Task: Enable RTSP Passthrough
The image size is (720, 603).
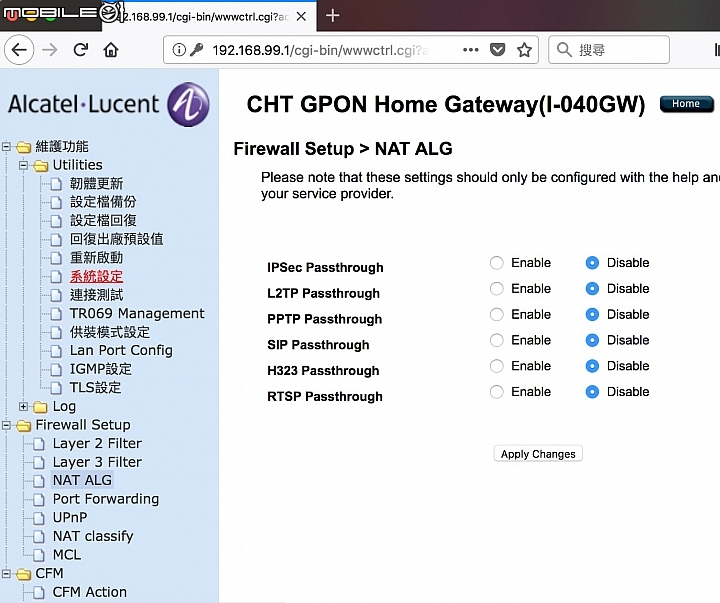Action: (x=496, y=392)
